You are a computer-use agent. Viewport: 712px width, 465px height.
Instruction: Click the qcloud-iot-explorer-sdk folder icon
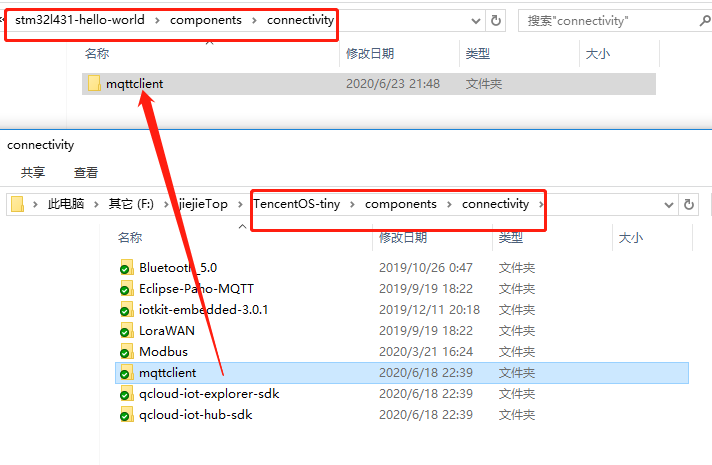click(x=126, y=394)
